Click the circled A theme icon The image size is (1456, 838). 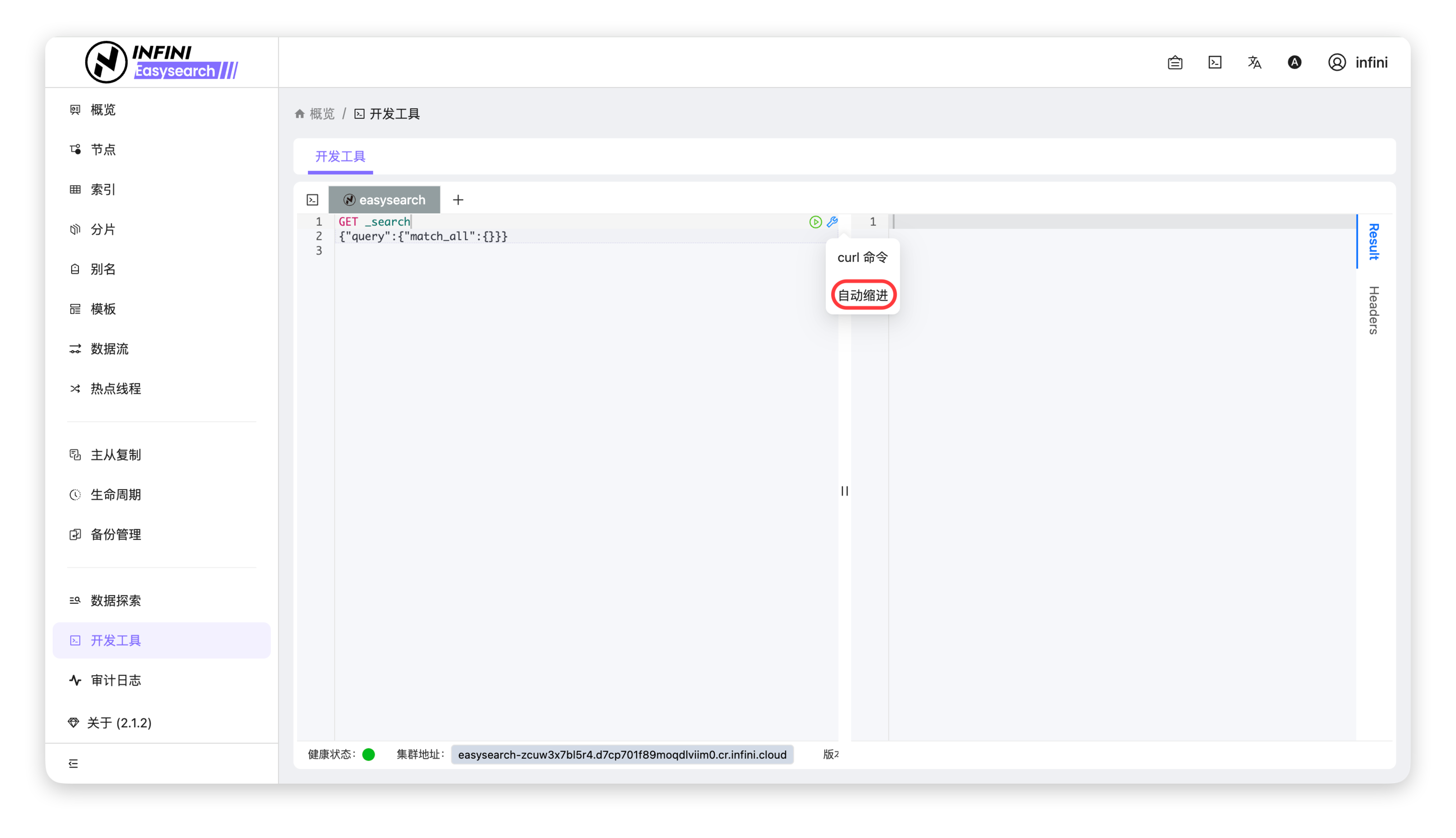pyautogui.click(x=1294, y=63)
